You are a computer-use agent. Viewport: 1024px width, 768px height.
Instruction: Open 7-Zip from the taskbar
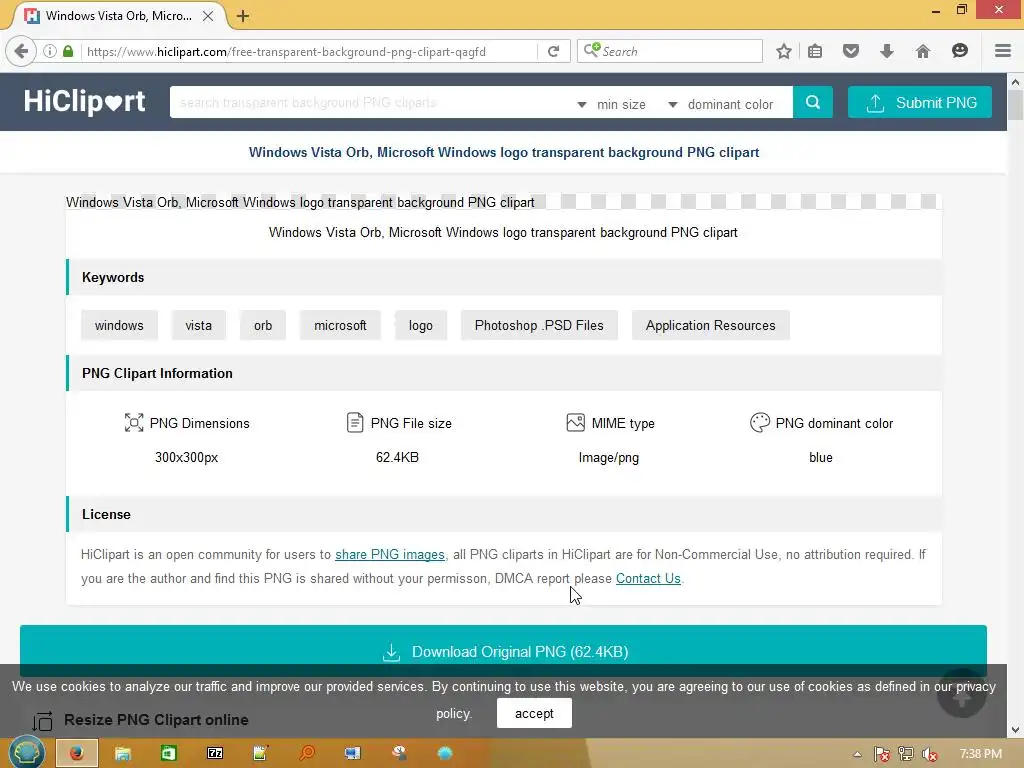click(215, 754)
